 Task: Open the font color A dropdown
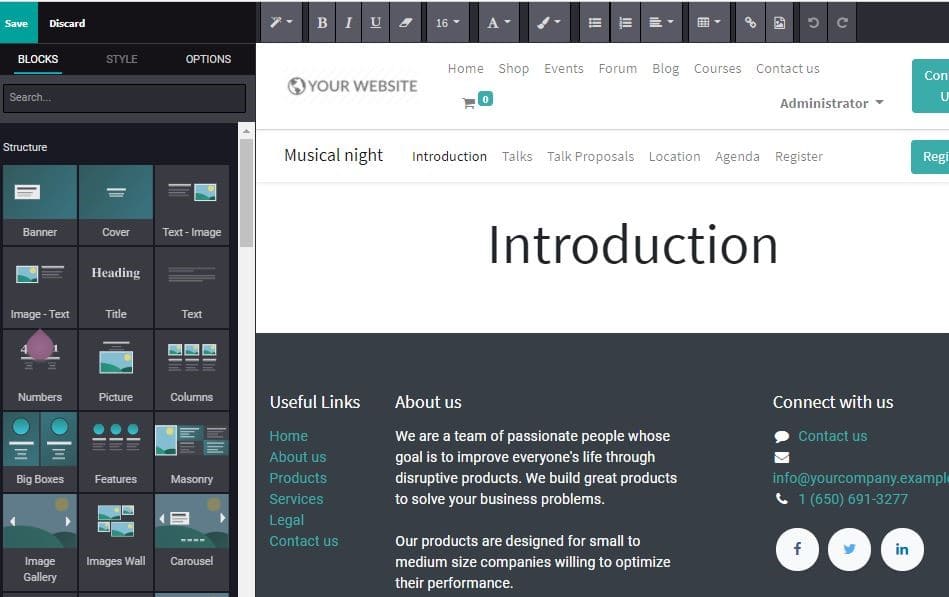point(499,23)
